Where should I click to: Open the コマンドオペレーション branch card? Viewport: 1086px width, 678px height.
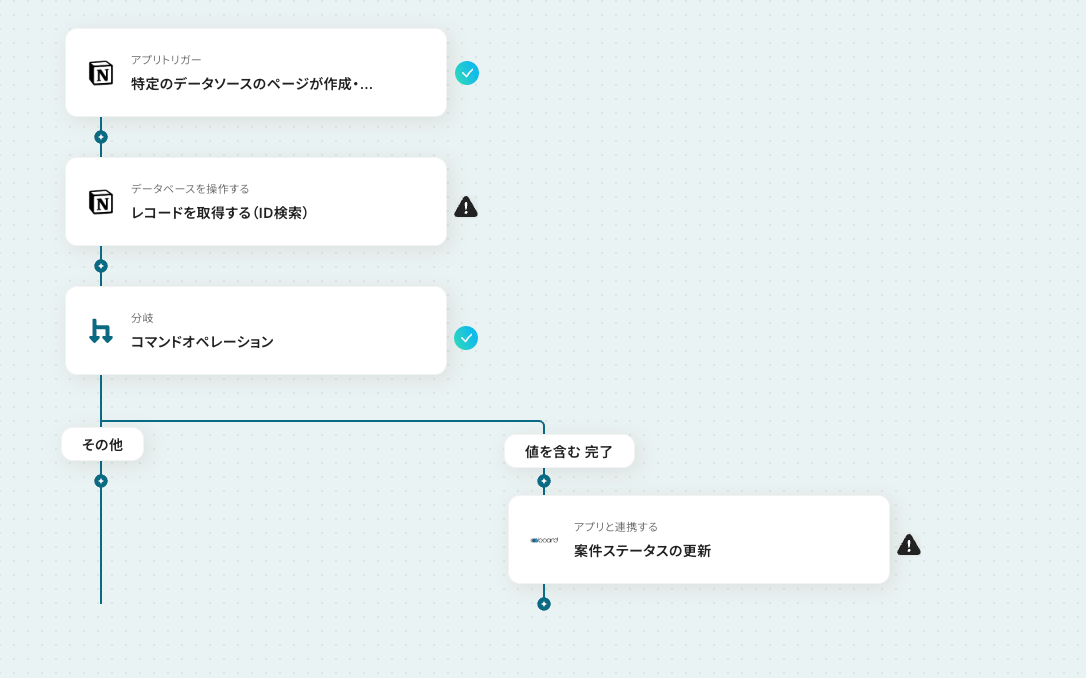pos(256,331)
